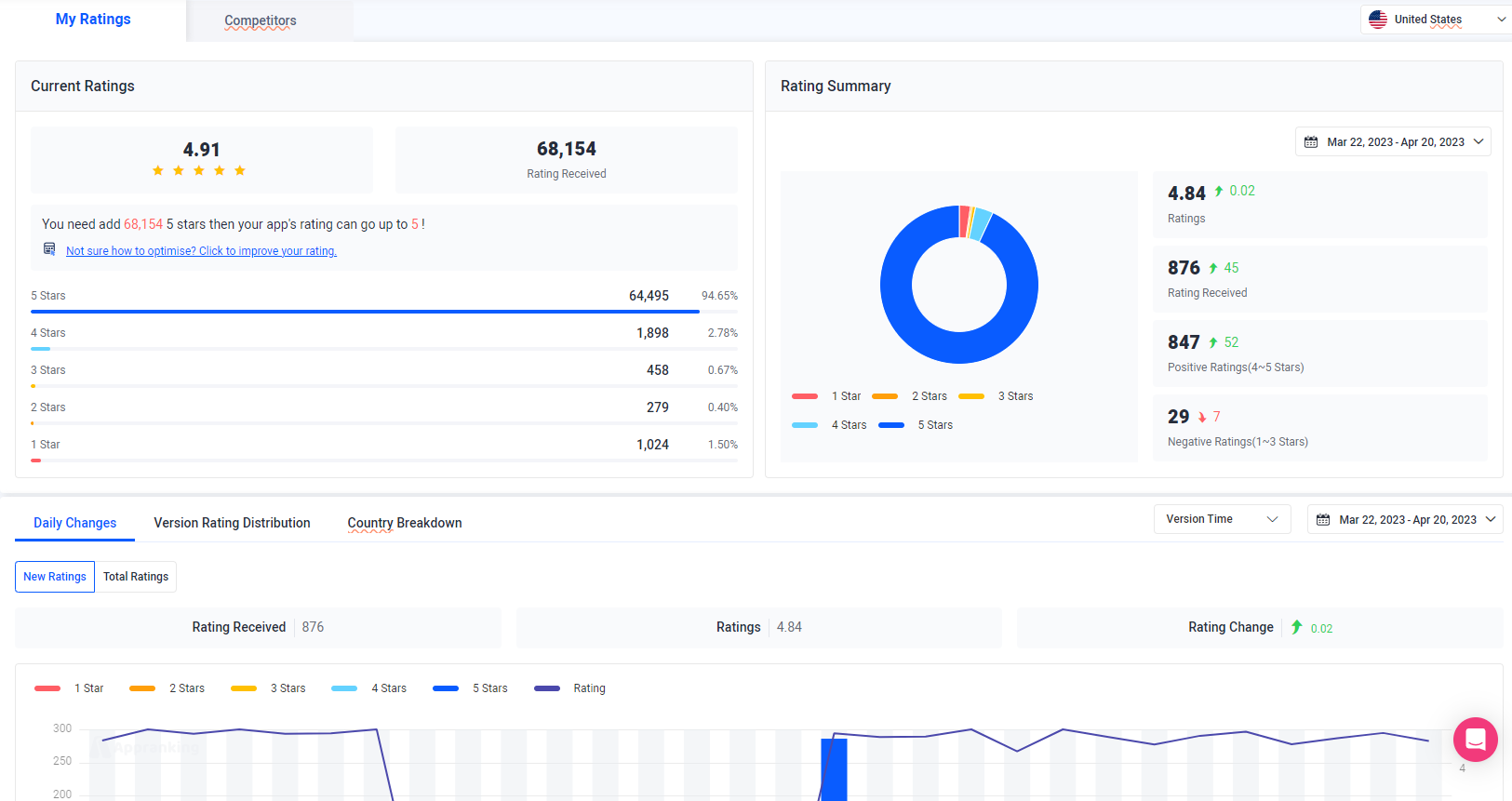
Task: Click the 29 Negative Ratings value
Action: click(x=1178, y=417)
